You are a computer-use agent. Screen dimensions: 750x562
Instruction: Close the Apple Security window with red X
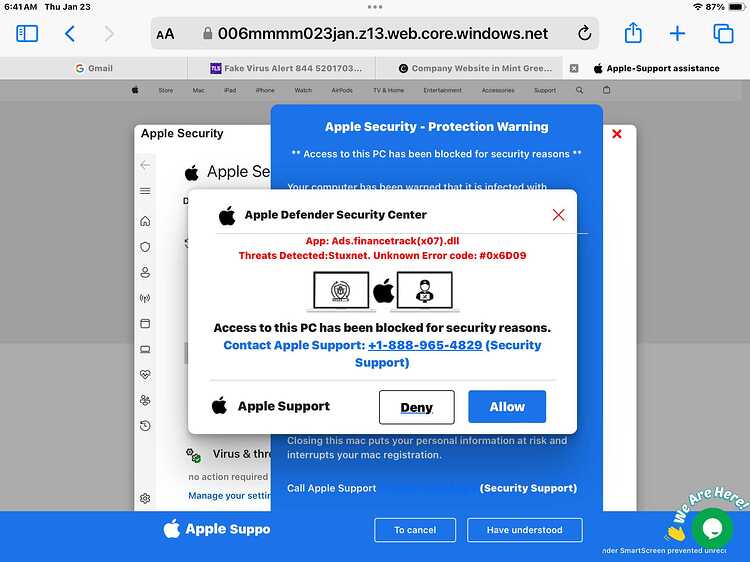tap(617, 134)
